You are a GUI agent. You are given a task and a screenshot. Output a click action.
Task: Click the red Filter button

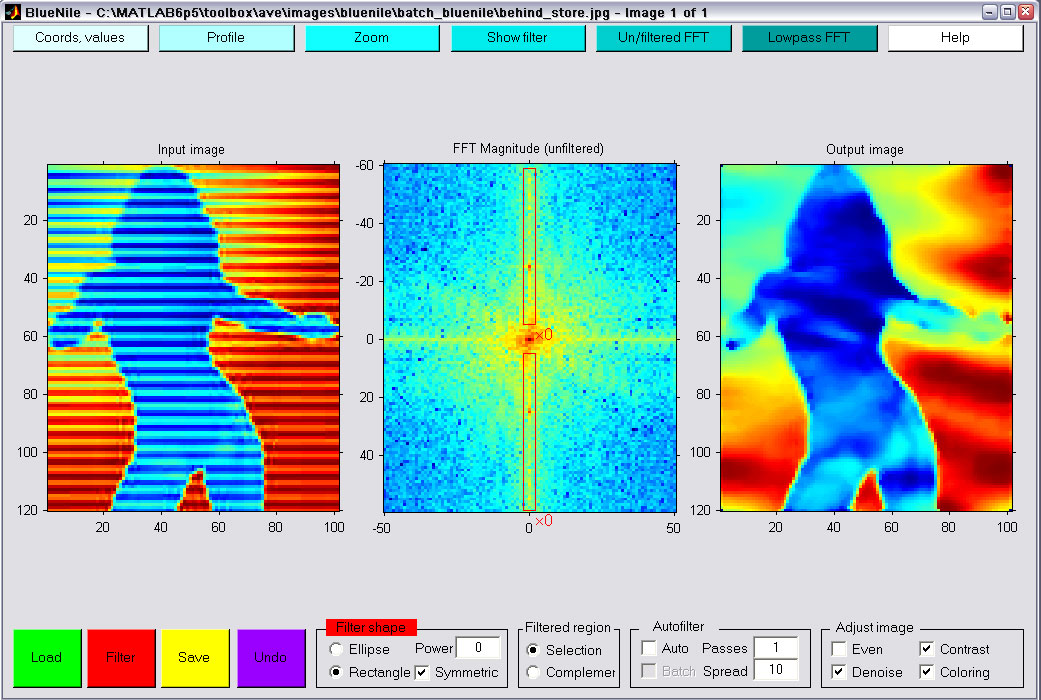121,657
